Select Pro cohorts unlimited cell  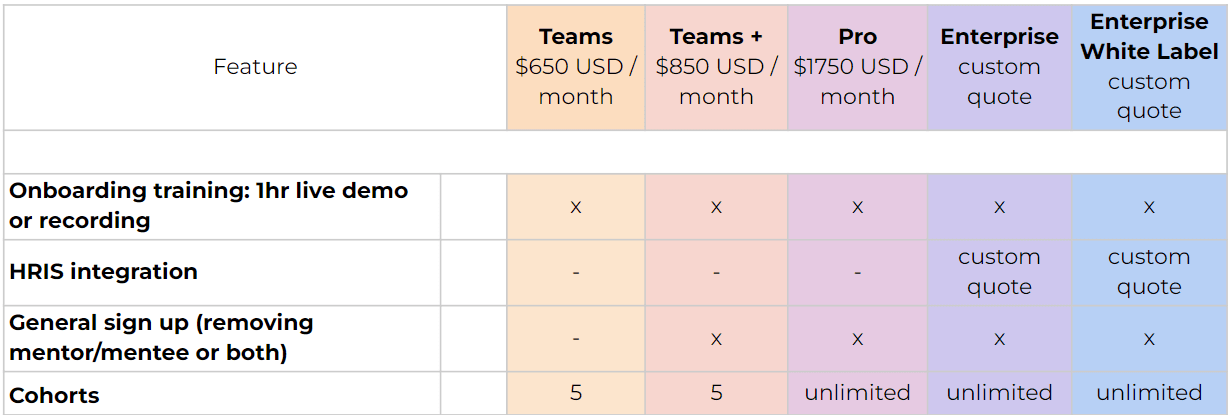pyautogui.click(x=857, y=393)
